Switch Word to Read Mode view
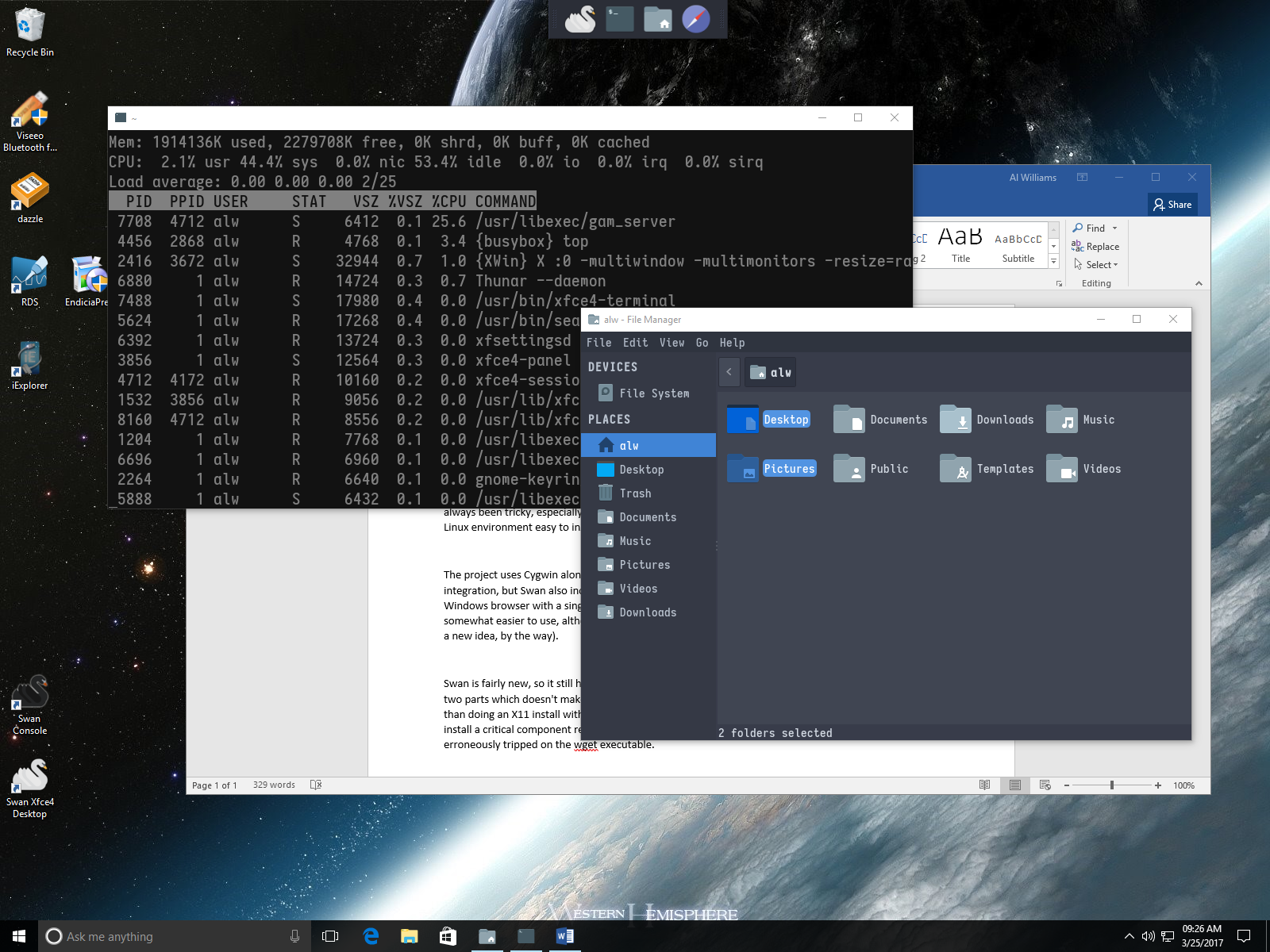Image resolution: width=1270 pixels, height=952 pixels. tap(984, 785)
